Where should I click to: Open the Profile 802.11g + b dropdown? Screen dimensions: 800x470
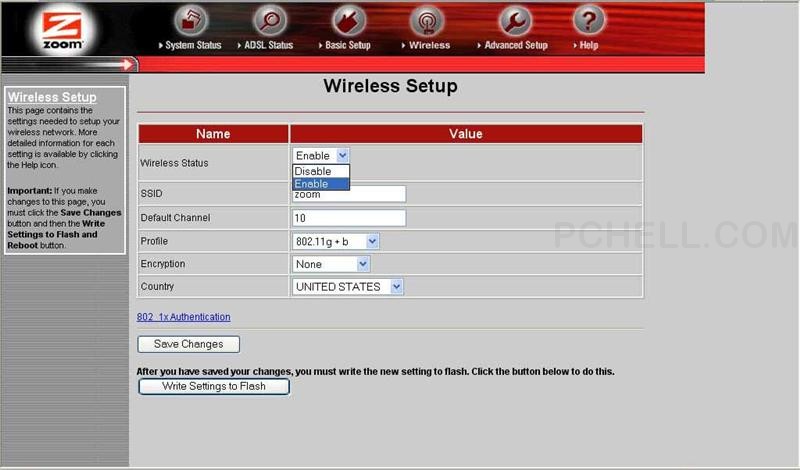(x=336, y=241)
